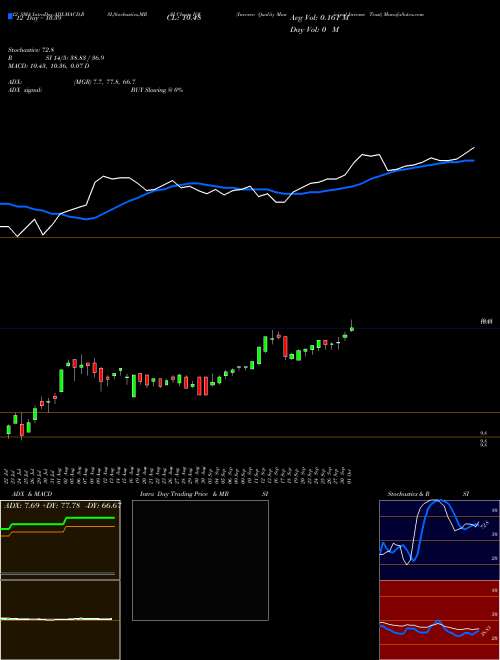Screen dimensions: 500x660
Task: Click the tall green candlestick near the chart start
Action: 61,381
